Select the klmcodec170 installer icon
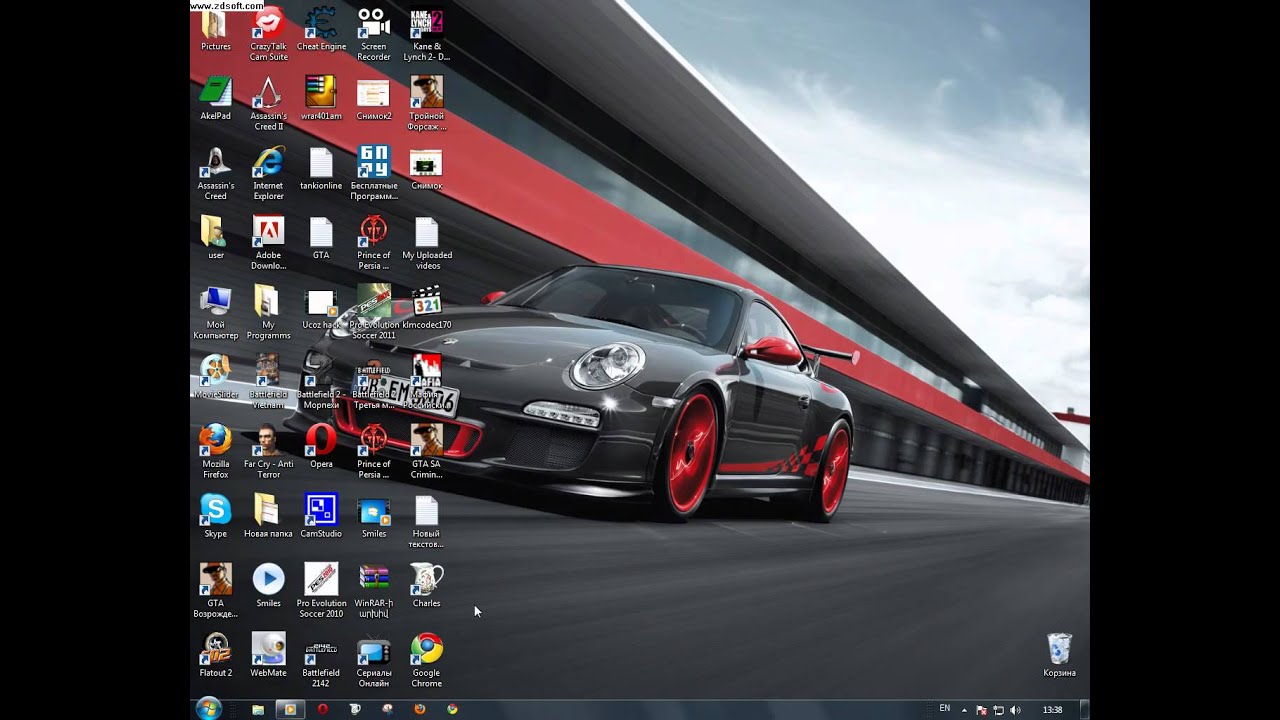This screenshot has width=1280, height=720. 426,308
